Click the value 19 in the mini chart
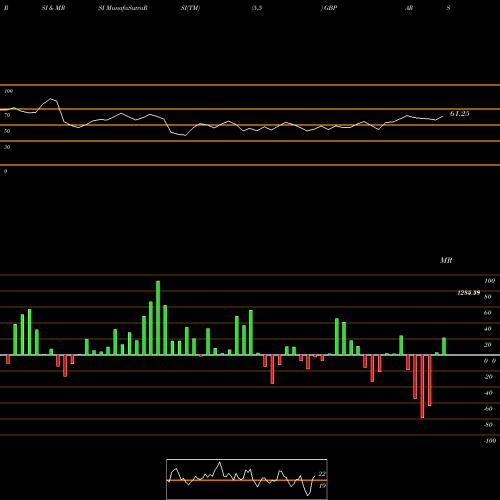The height and width of the screenshot is (500, 500). 322,486
